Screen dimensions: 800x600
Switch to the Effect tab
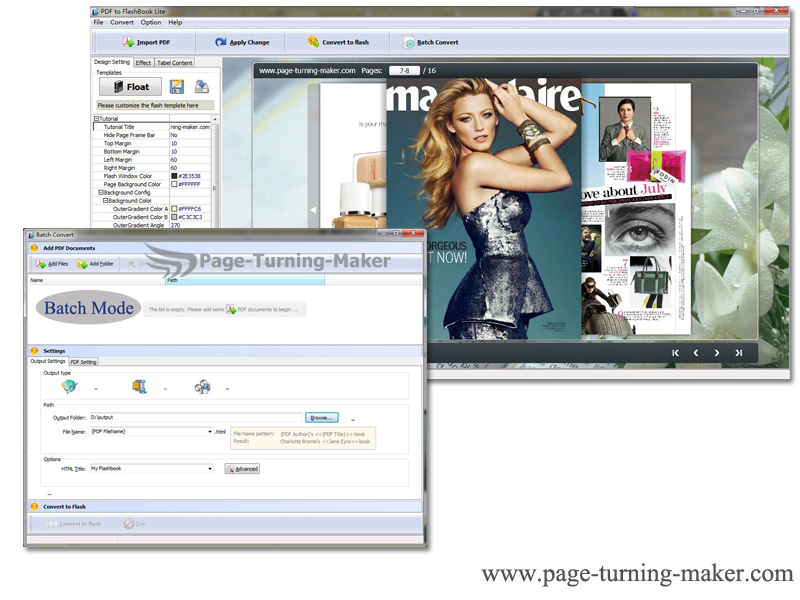[x=143, y=63]
